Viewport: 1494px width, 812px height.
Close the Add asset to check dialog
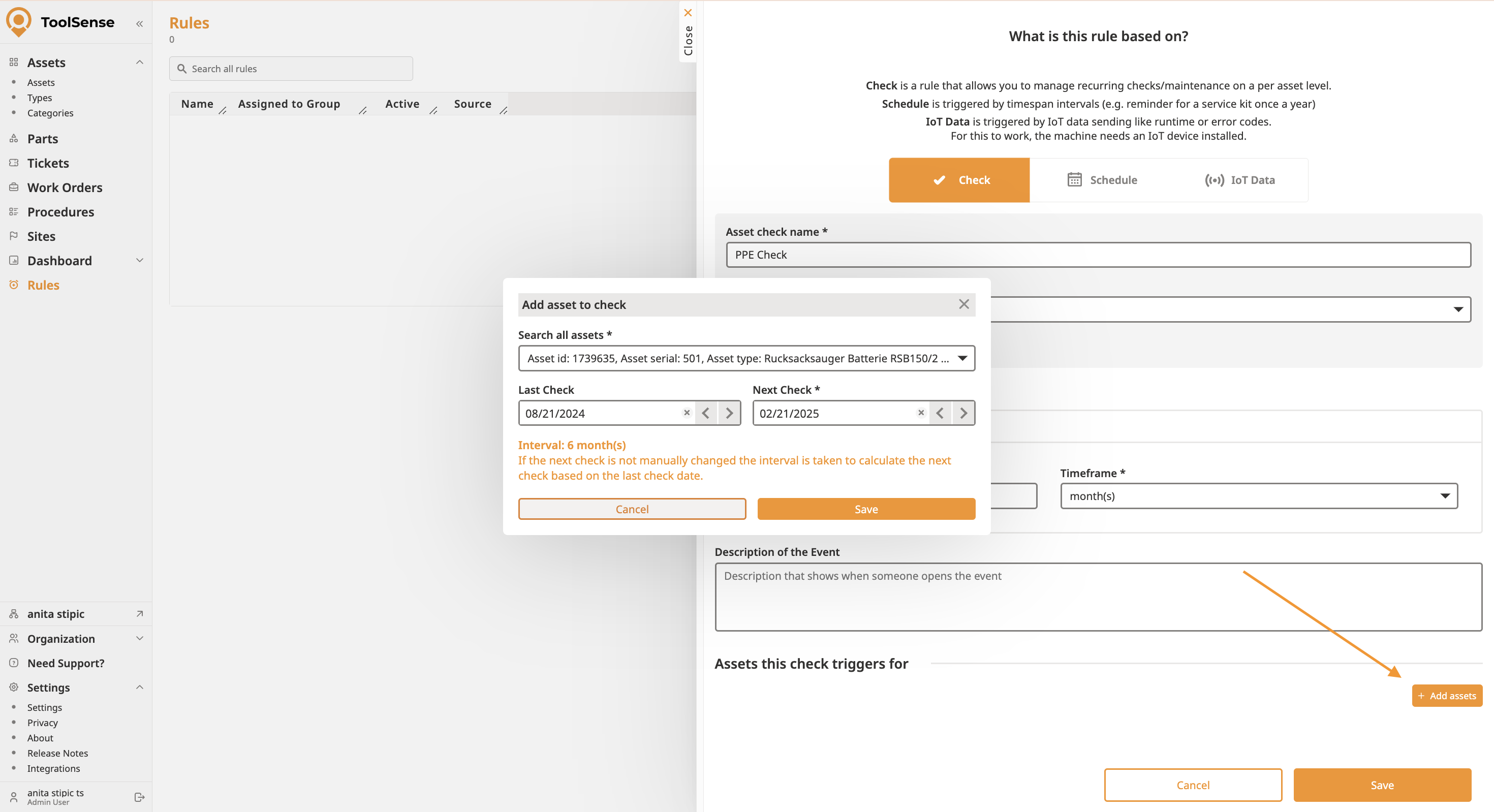tap(963, 304)
